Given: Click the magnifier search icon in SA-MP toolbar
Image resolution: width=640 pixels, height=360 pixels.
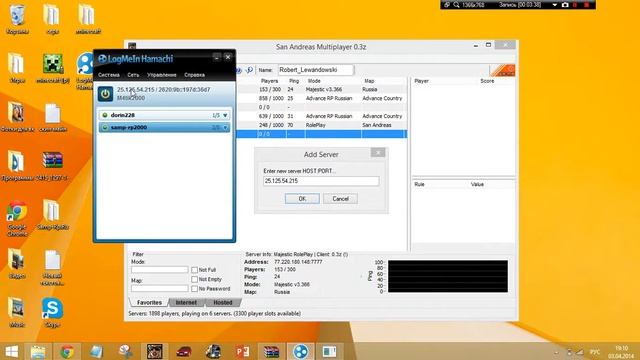Looking at the screenshot, I should coord(250,70).
